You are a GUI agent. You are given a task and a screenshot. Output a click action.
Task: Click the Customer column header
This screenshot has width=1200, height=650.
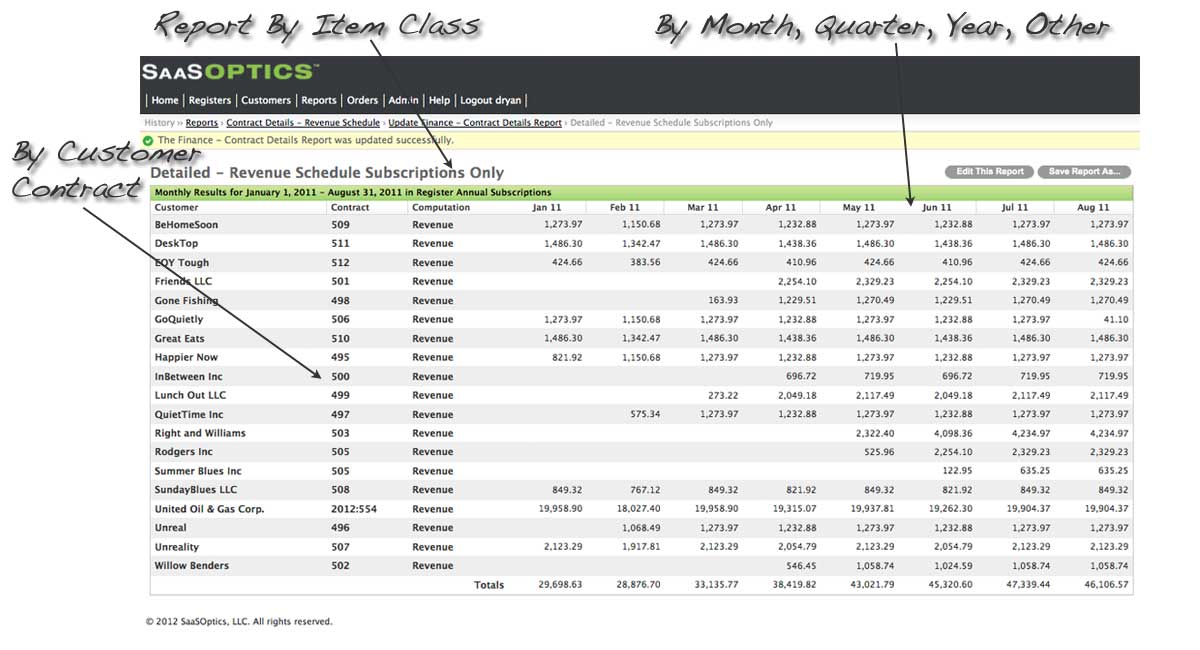pos(176,208)
